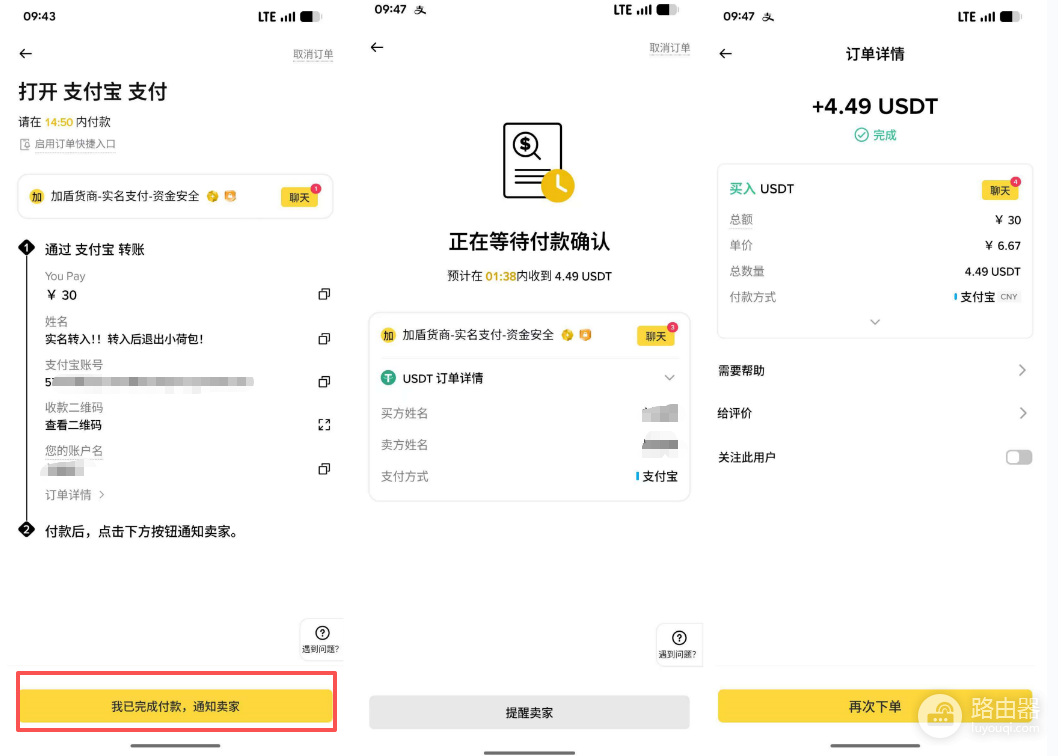Tap 单价 ¥ 6.67 value

[x=1003, y=246]
